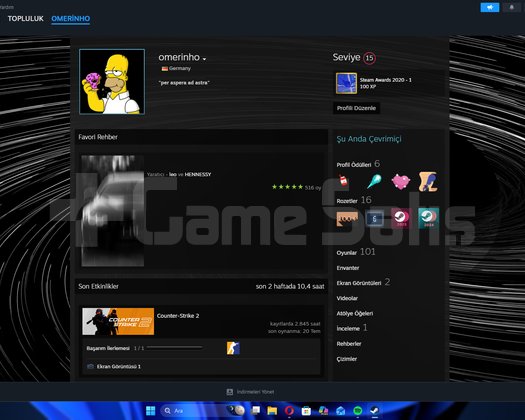Click the pink heart profile award

tap(400, 182)
